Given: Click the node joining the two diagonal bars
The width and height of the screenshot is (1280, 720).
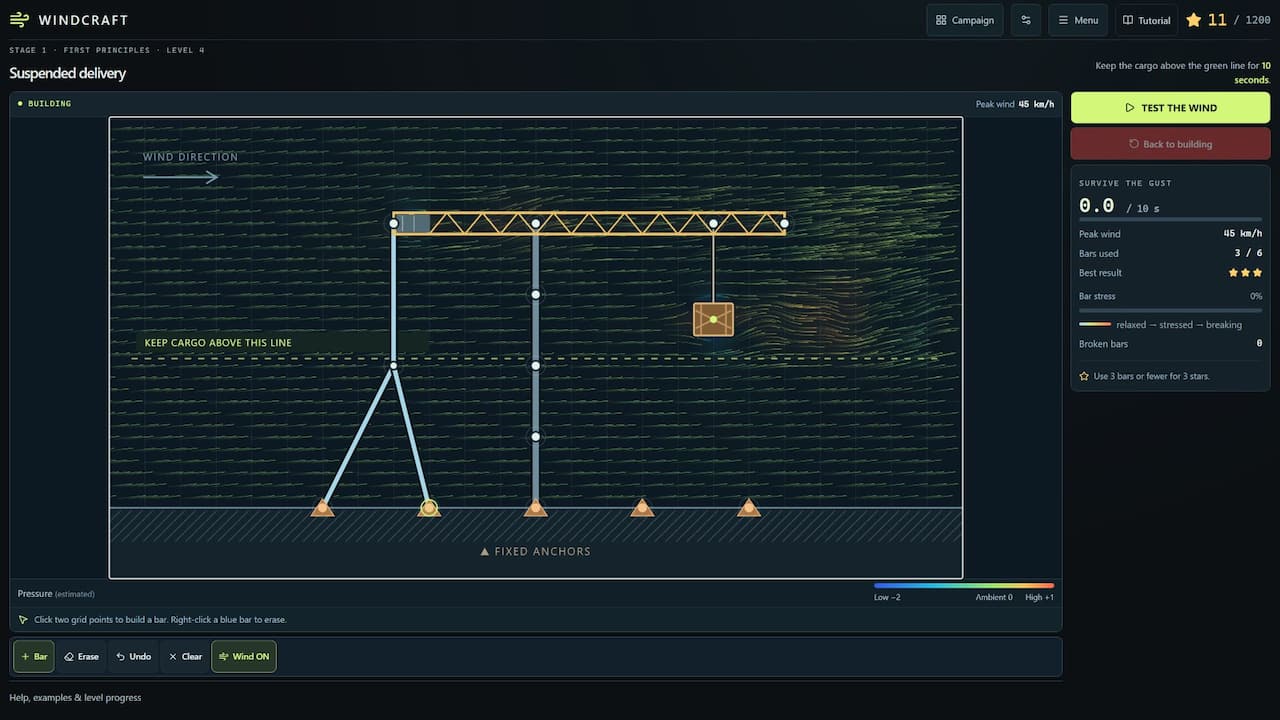Looking at the screenshot, I should point(393,365).
